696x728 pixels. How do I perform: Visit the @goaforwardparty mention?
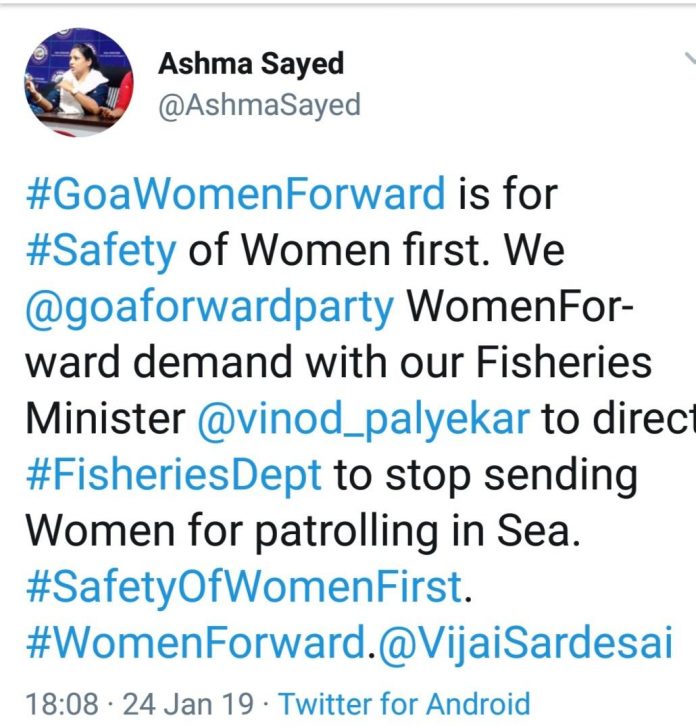[210, 307]
